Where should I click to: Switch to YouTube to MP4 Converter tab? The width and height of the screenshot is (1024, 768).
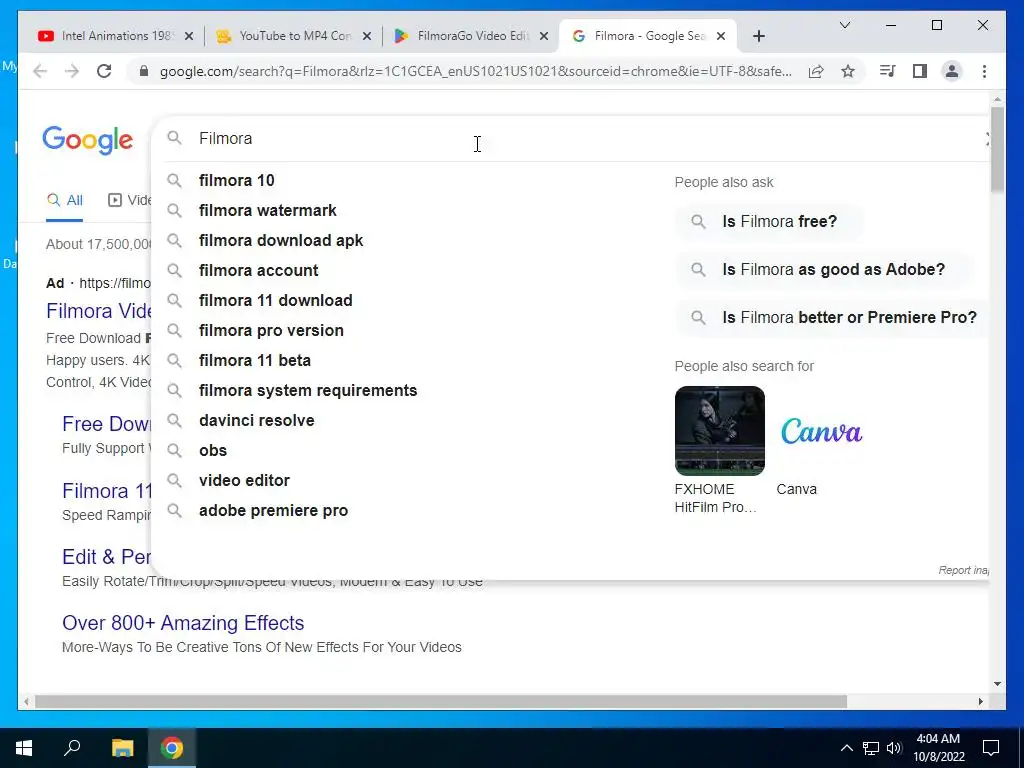coord(292,36)
